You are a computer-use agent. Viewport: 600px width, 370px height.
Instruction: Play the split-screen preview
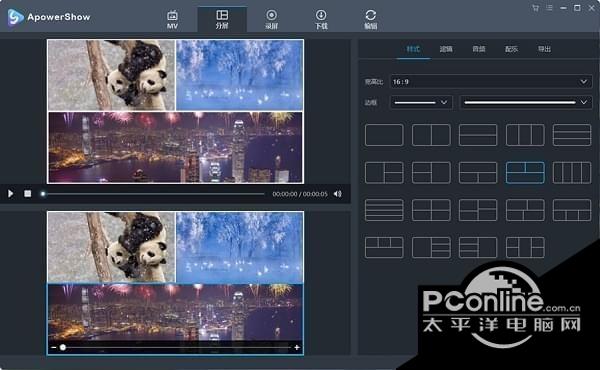(x=11, y=194)
